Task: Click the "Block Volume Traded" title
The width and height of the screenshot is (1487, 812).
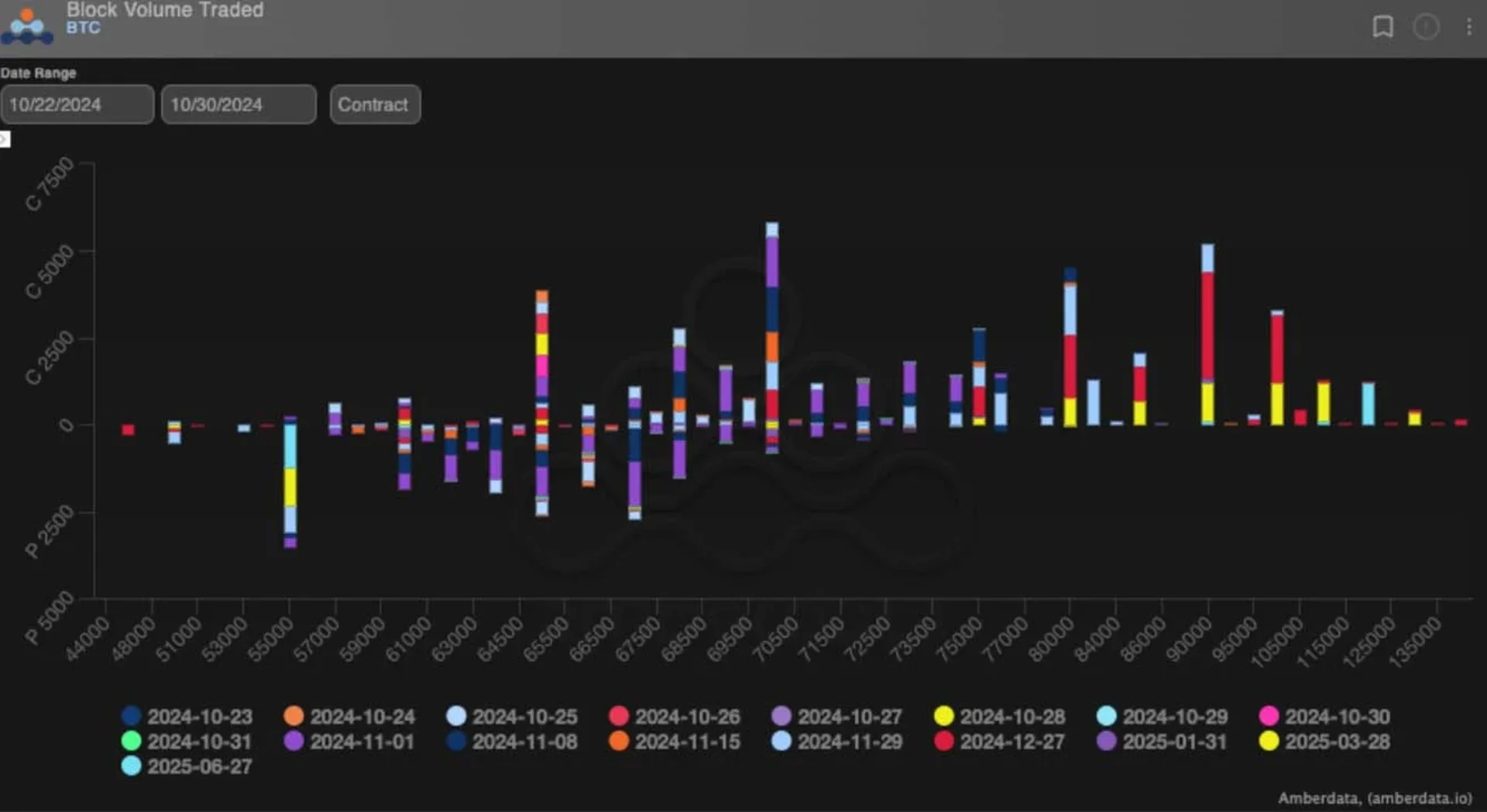Action: pos(165,9)
